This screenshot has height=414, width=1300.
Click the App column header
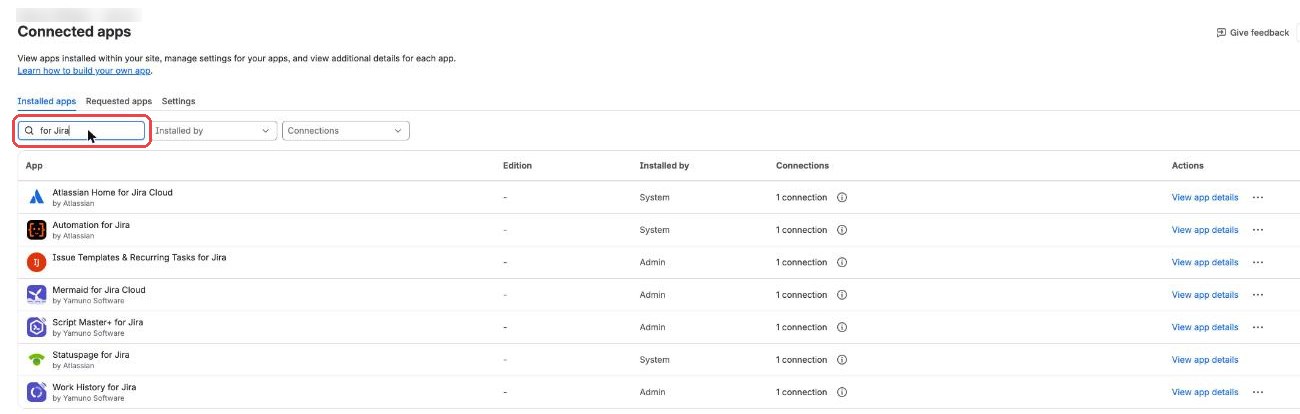coord(34,165)
